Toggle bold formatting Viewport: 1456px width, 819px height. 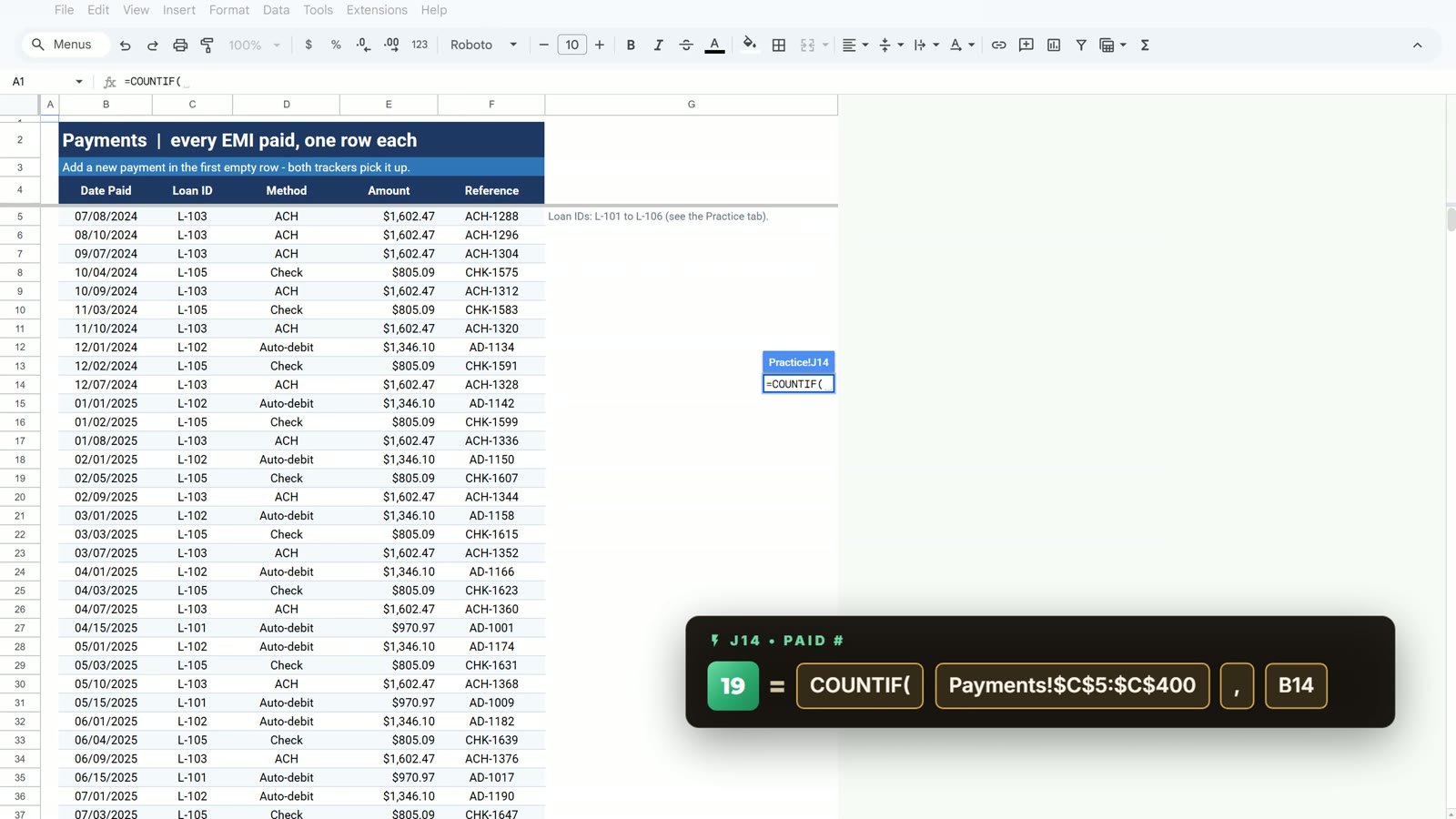631,45
